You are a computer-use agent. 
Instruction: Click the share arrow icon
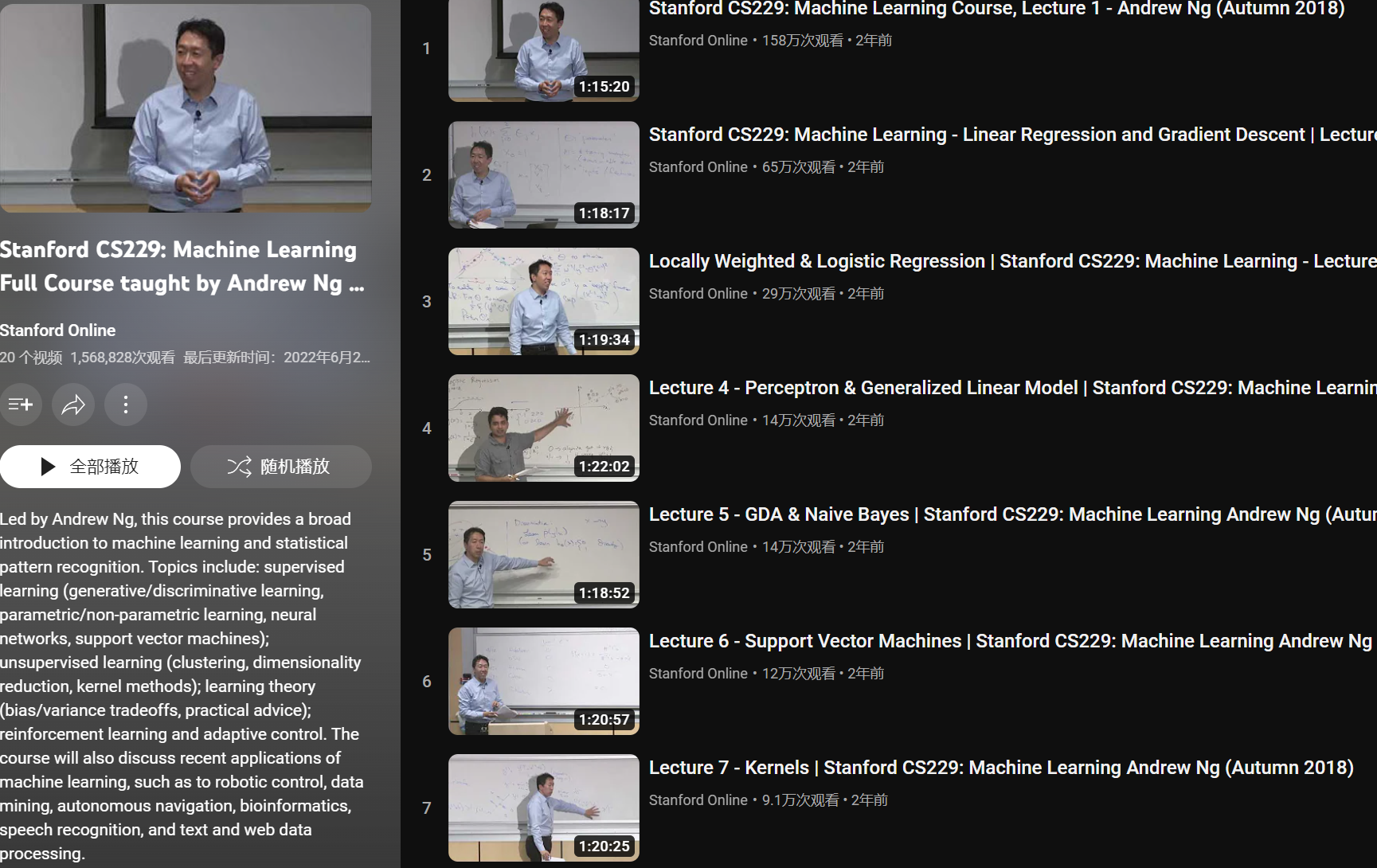pos(73,405)
